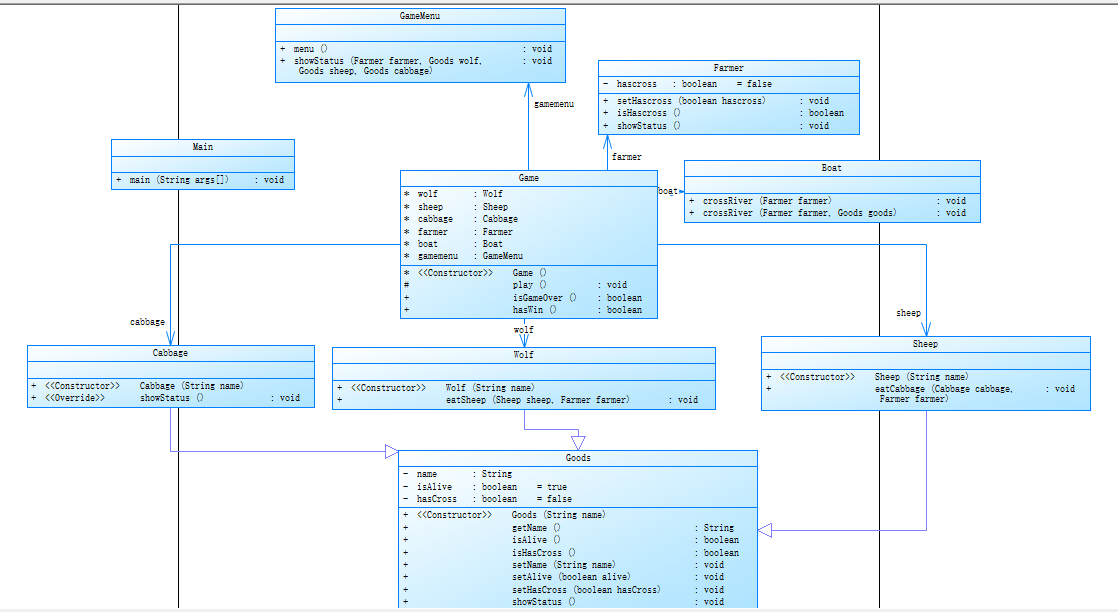
Task: Click cabbage : Cabbage attribute in Game
Action: pyautogui.click(x=461, y=219)
